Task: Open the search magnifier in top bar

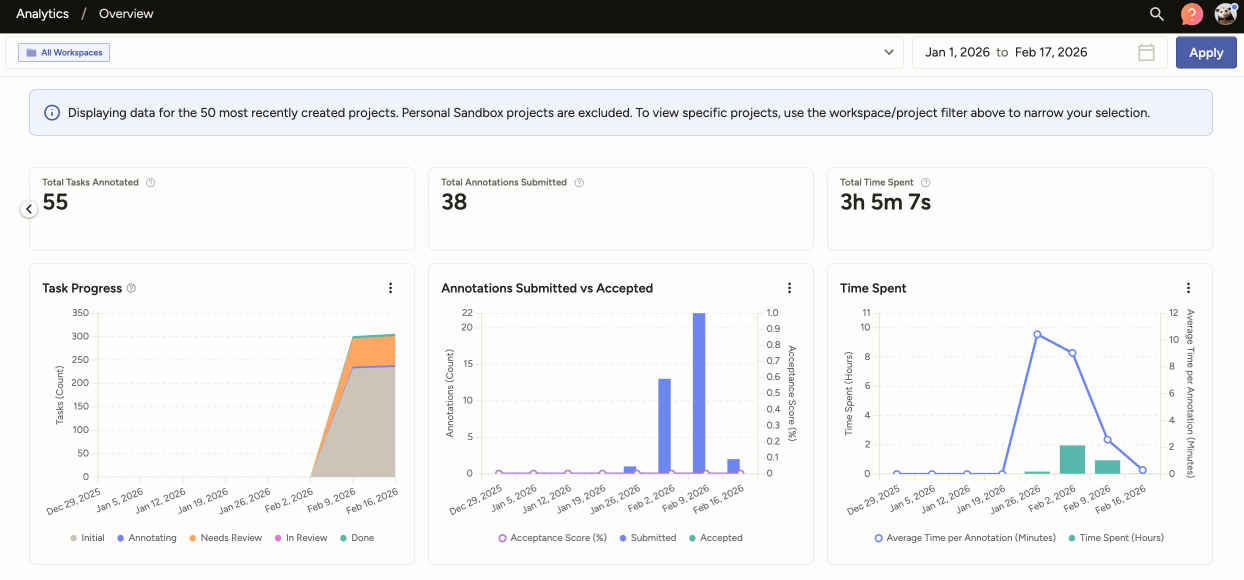Action: pyautogui.click(x=1156, y=14)
